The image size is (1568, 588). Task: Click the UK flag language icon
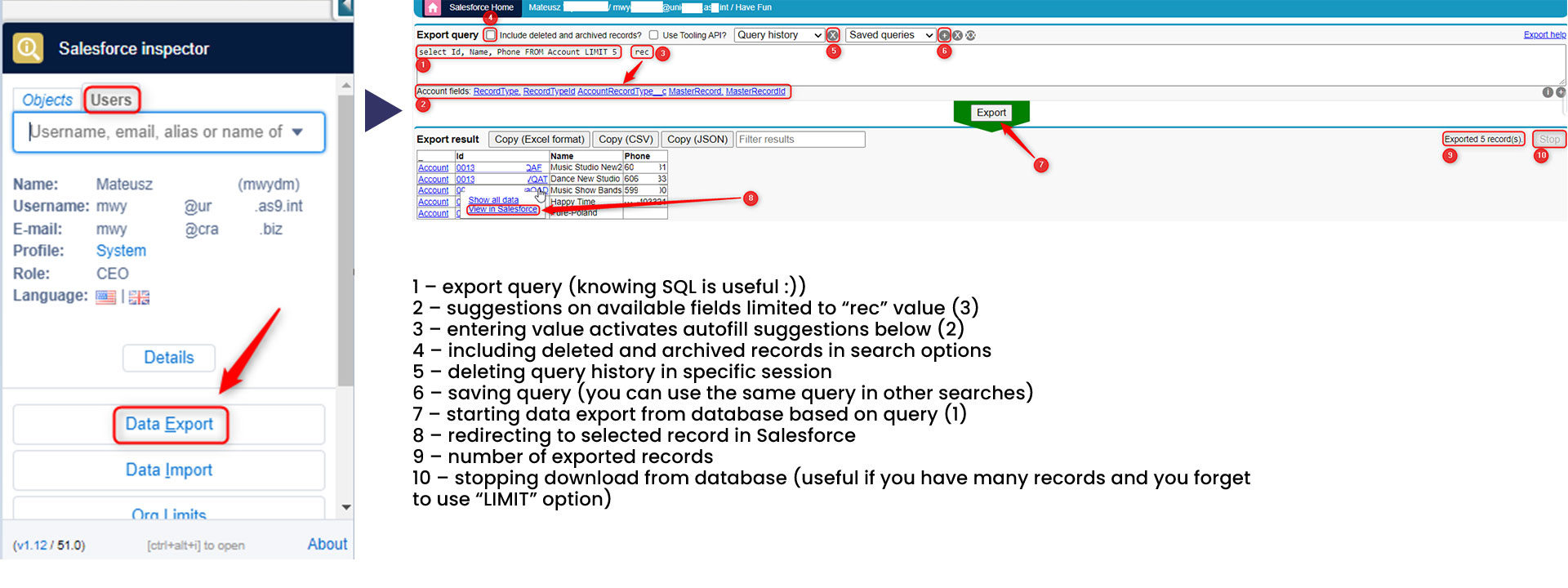pyautogui.click(x=139, y=297)
